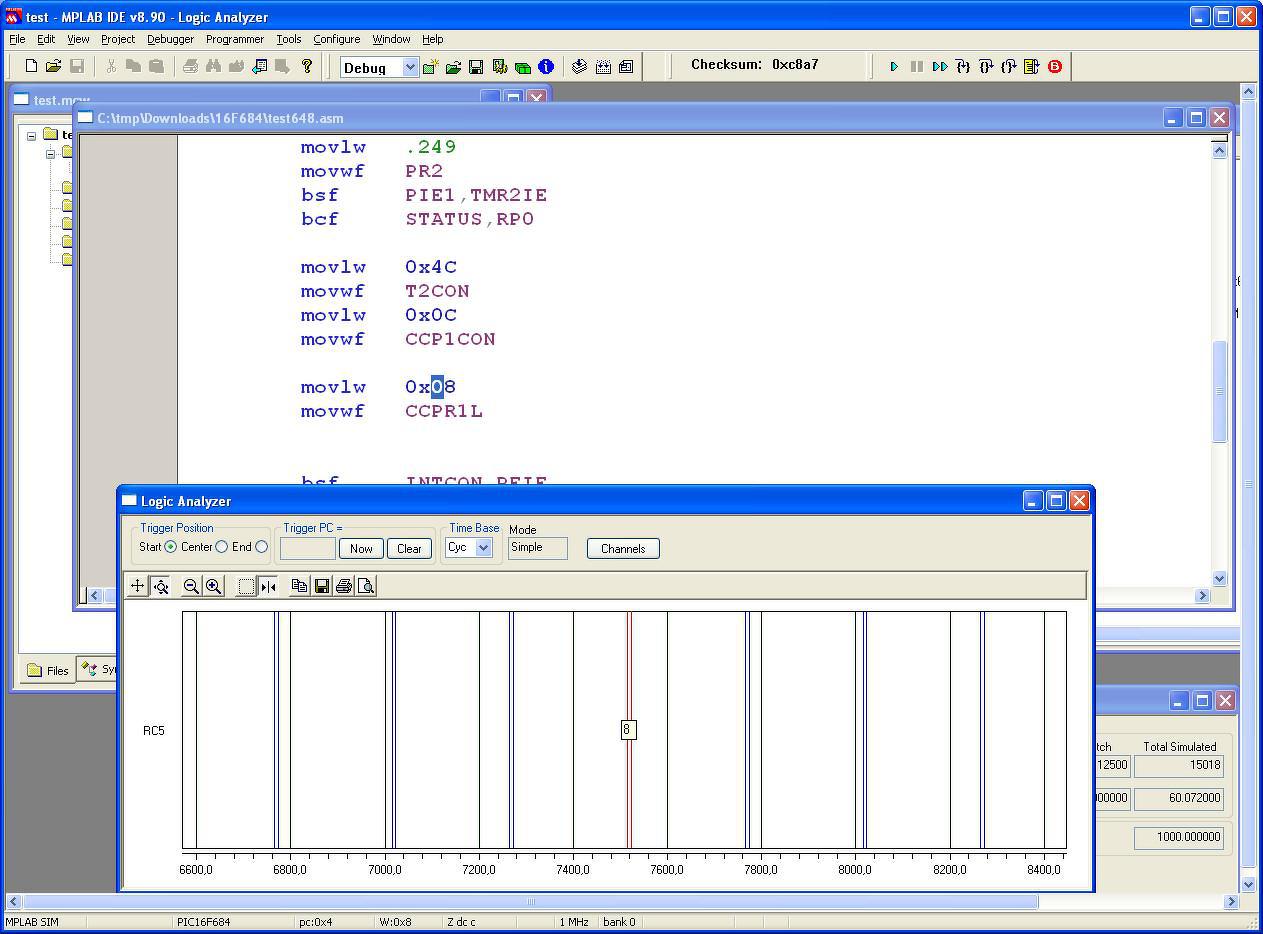
Task: Select the Center trigger position radio button
Action: [x=222, y=547]
